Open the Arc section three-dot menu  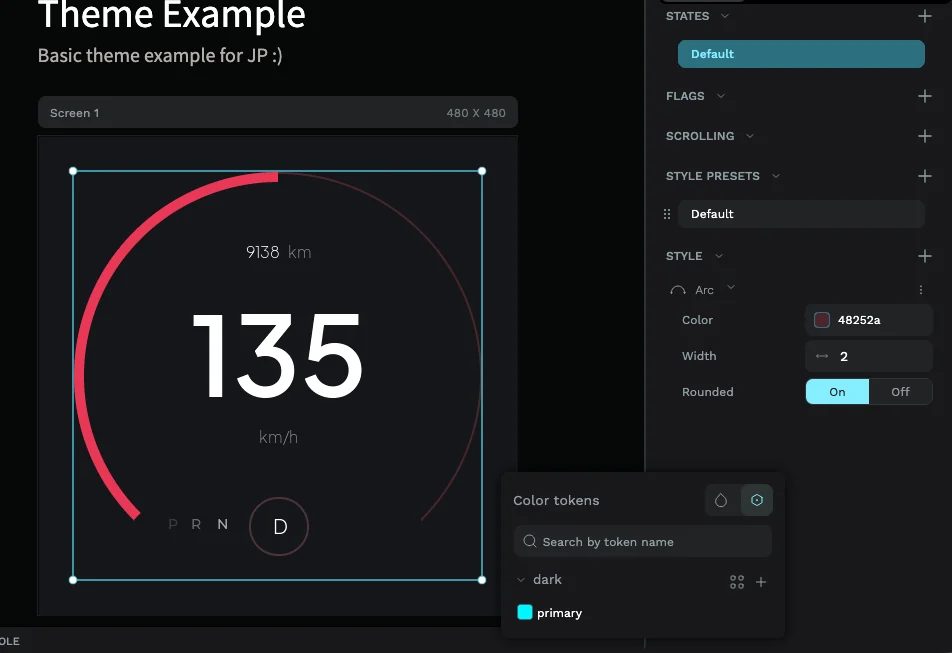pos(920,290)
